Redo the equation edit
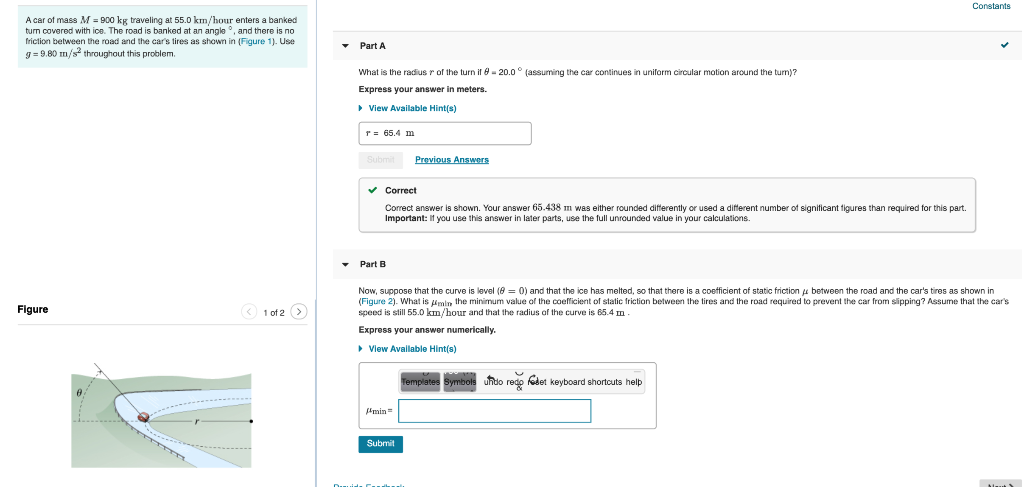This screenshot has width=1024, height=487. point(515,382)
